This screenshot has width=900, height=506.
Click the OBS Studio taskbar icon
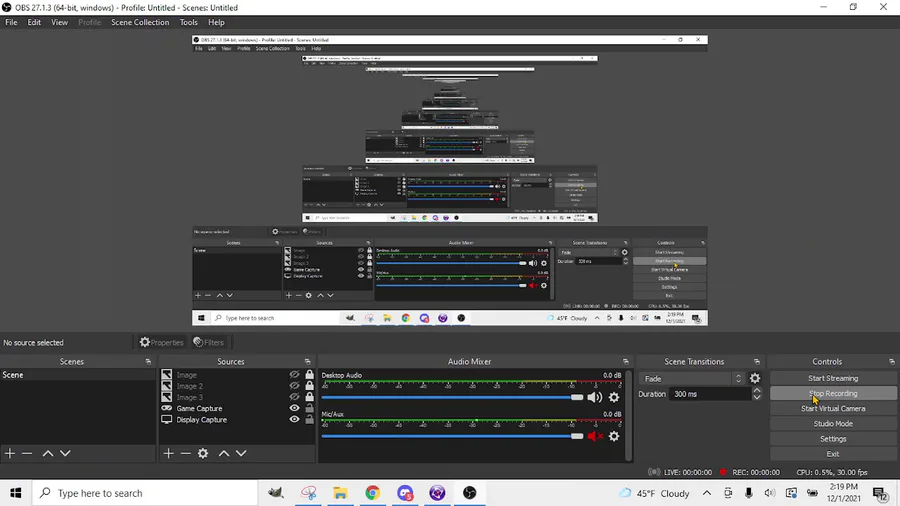470,493
